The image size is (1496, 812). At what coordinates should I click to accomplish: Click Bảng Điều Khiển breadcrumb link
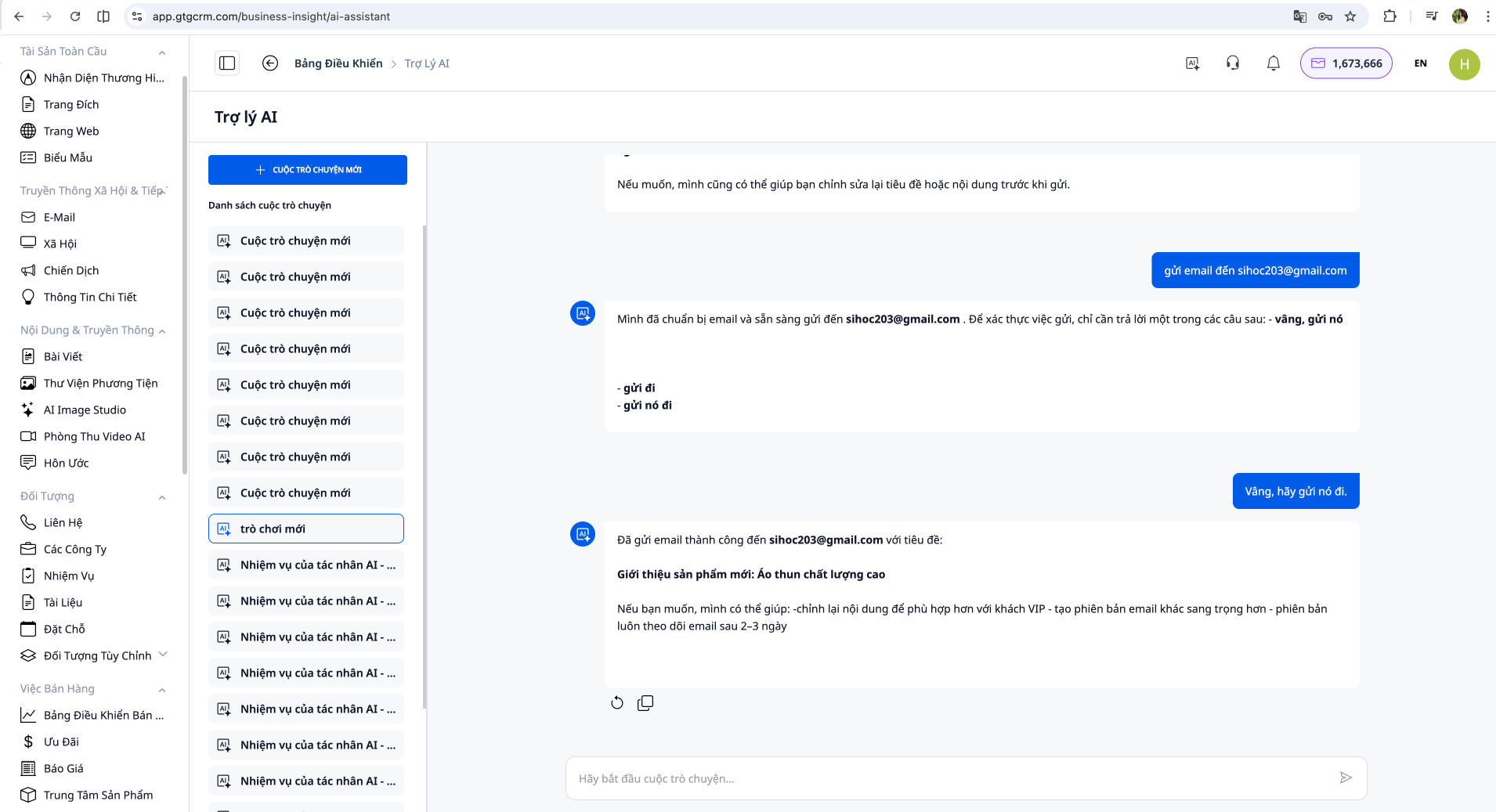click(338, 63)
